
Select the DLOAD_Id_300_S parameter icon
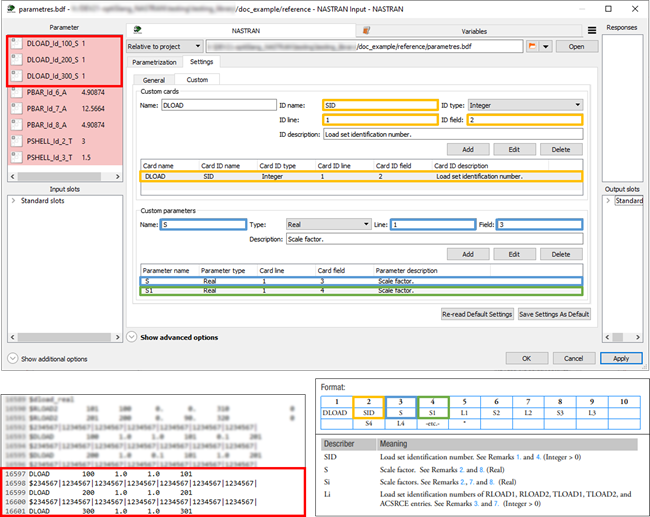[x=16, y=76]
